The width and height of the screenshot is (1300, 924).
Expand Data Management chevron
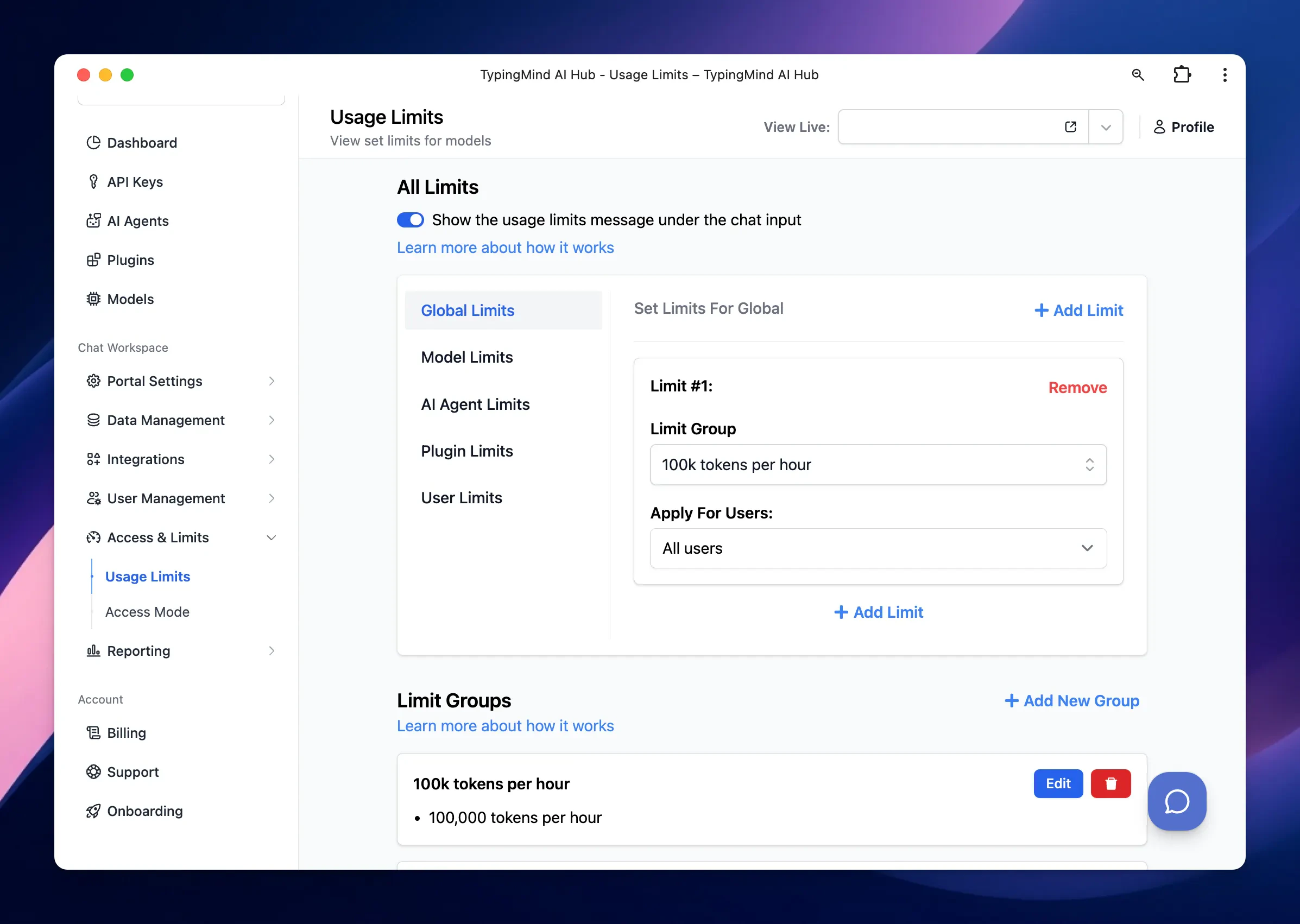click(272, 420)
